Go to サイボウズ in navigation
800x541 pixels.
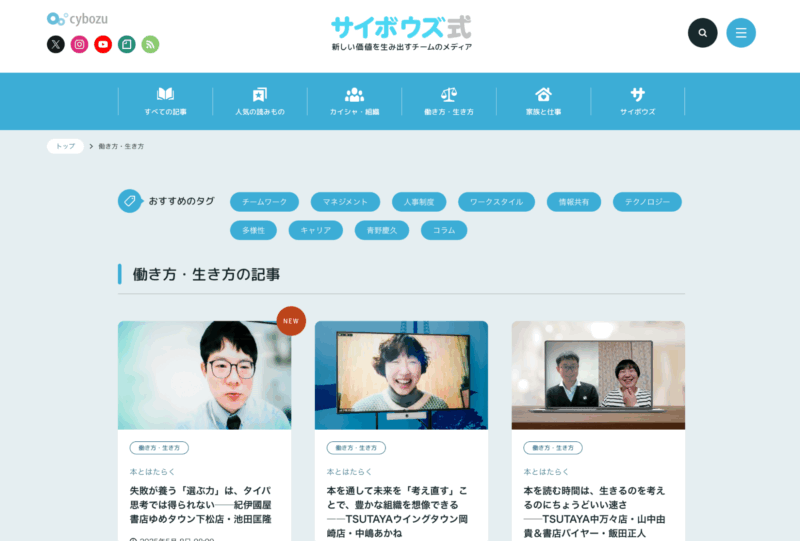pyautogui.click(x=638, y=101)
